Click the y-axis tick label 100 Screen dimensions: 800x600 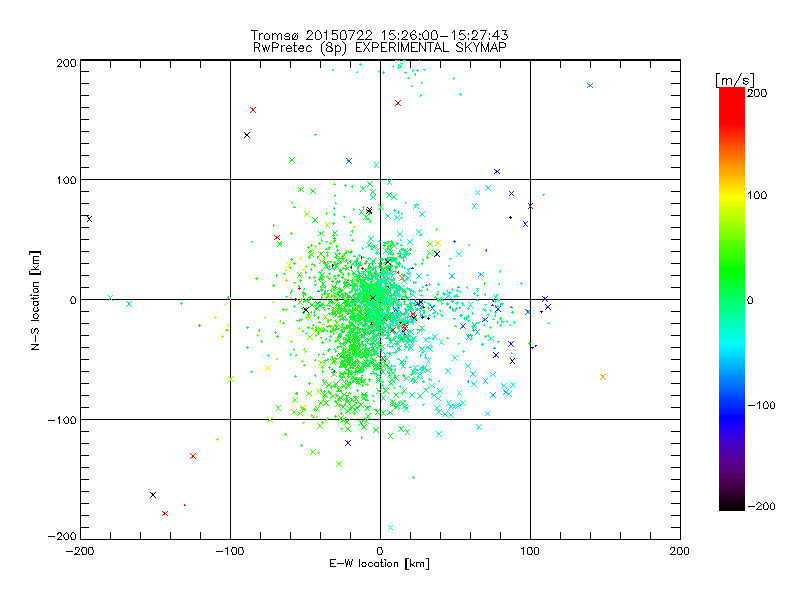[66, 180]
